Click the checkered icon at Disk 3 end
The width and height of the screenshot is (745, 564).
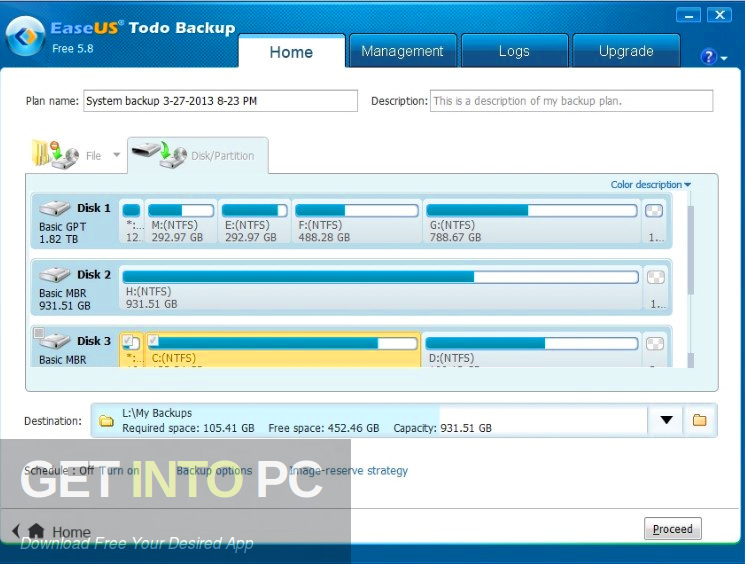pyautogui.click(x=655, y=344)
